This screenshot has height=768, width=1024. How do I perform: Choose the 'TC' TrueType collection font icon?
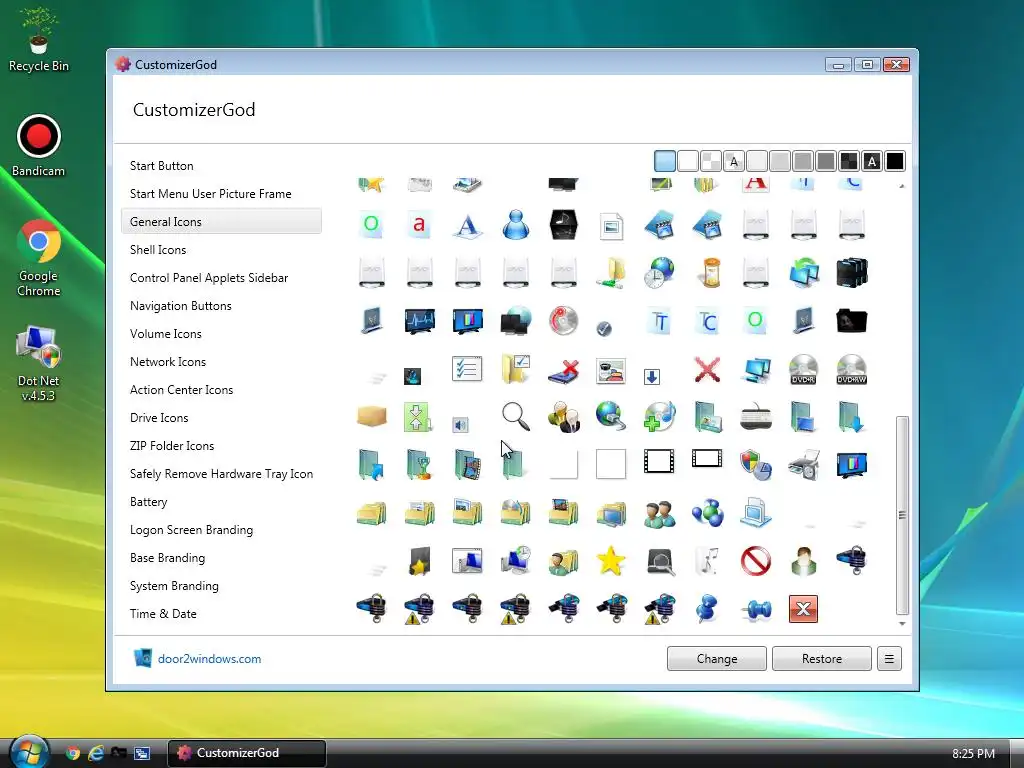[707, 321]
